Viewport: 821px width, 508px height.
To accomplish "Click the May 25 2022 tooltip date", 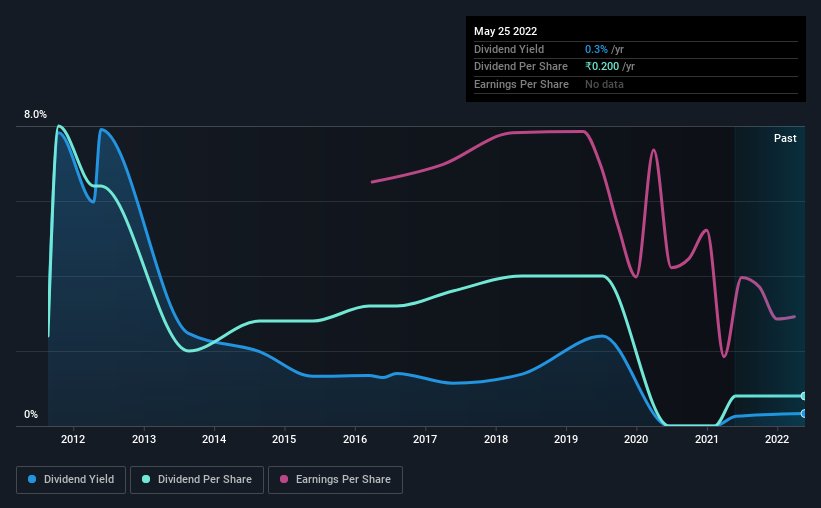I will pos(505,31).
